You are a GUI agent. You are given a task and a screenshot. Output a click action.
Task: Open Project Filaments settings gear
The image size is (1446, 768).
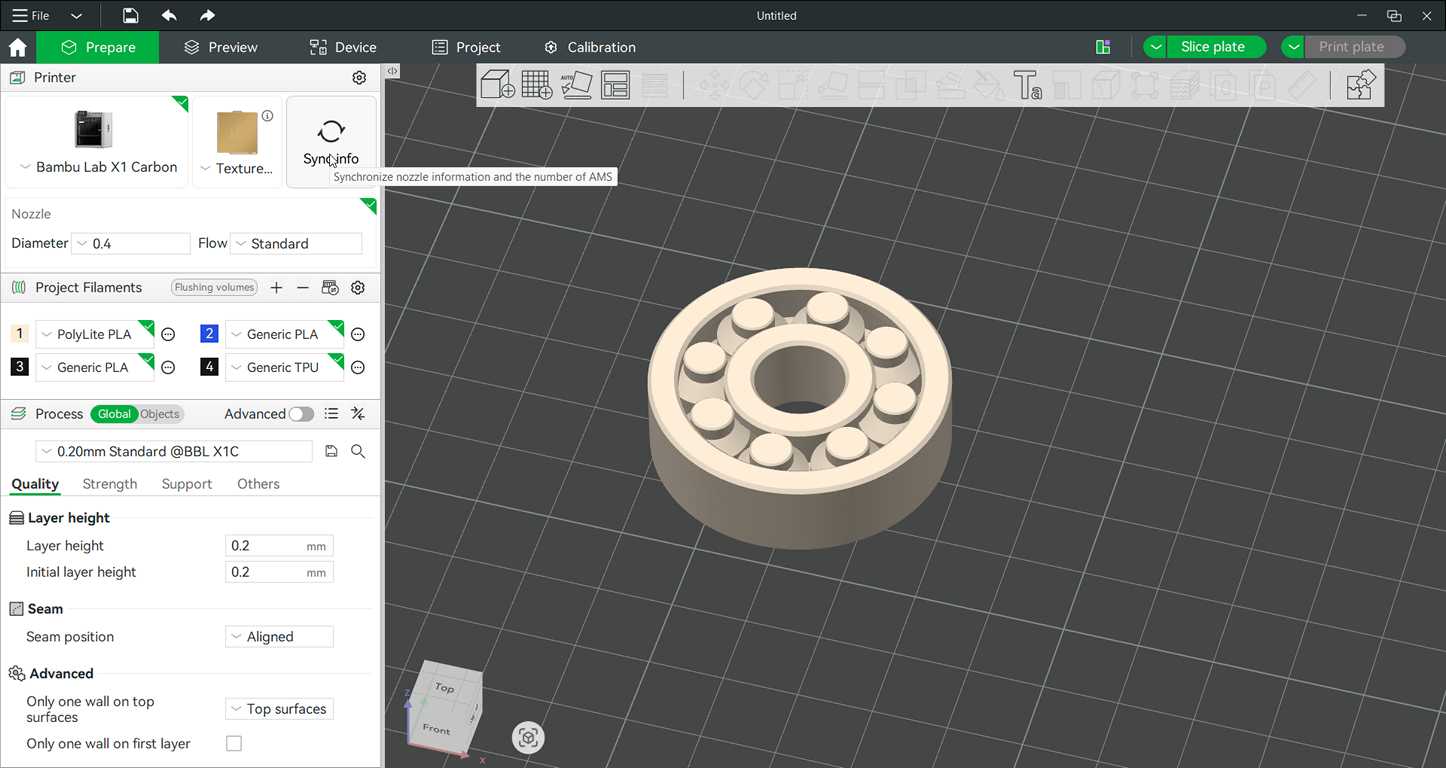(x=358, y=287)
